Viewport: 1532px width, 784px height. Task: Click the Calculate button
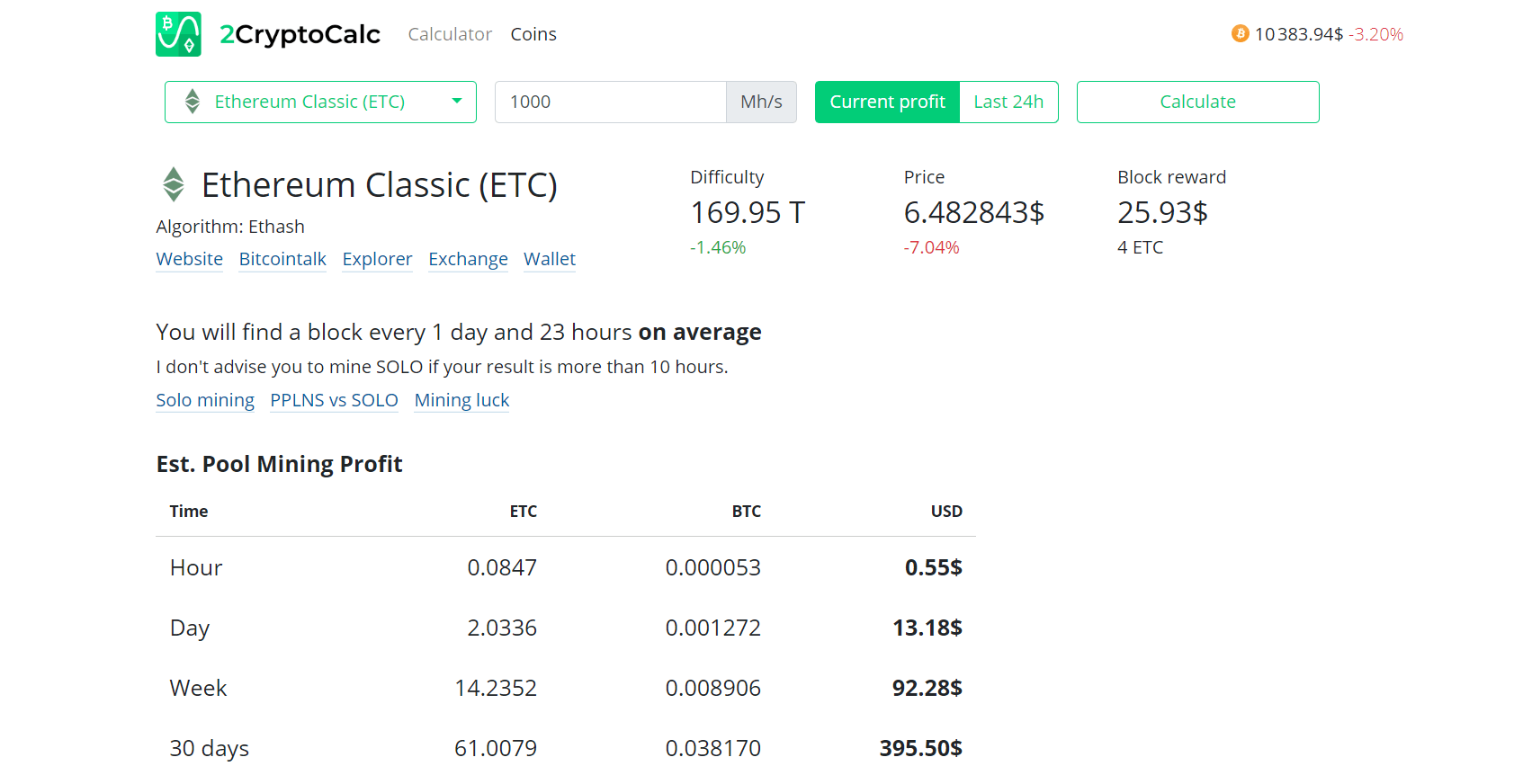point(1198,102)
